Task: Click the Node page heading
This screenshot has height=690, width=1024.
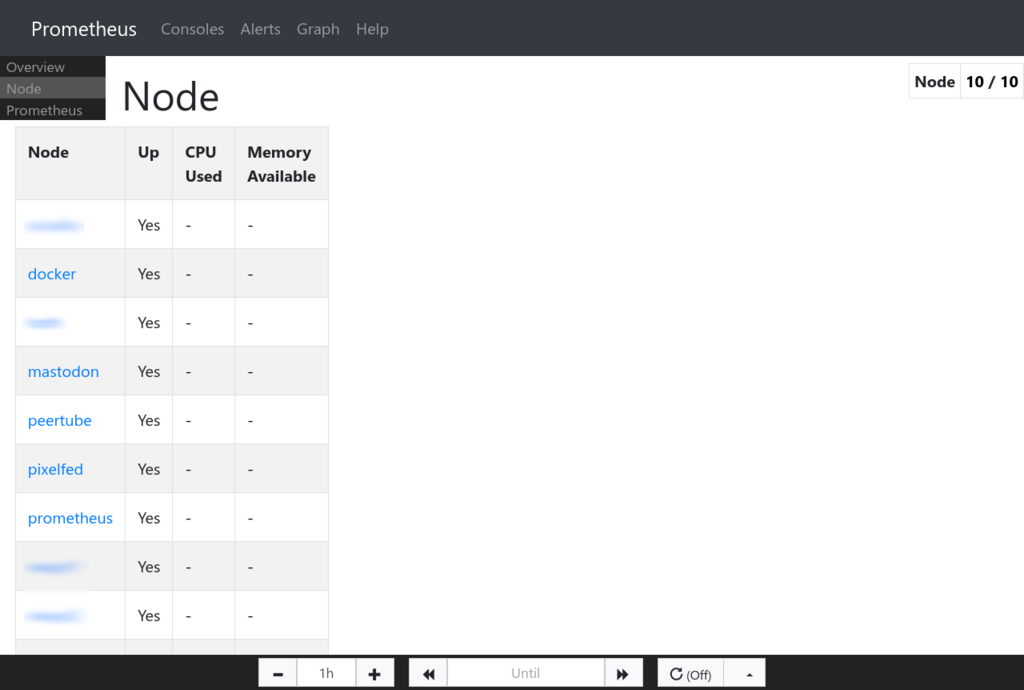Action: [x=170, y=97]
